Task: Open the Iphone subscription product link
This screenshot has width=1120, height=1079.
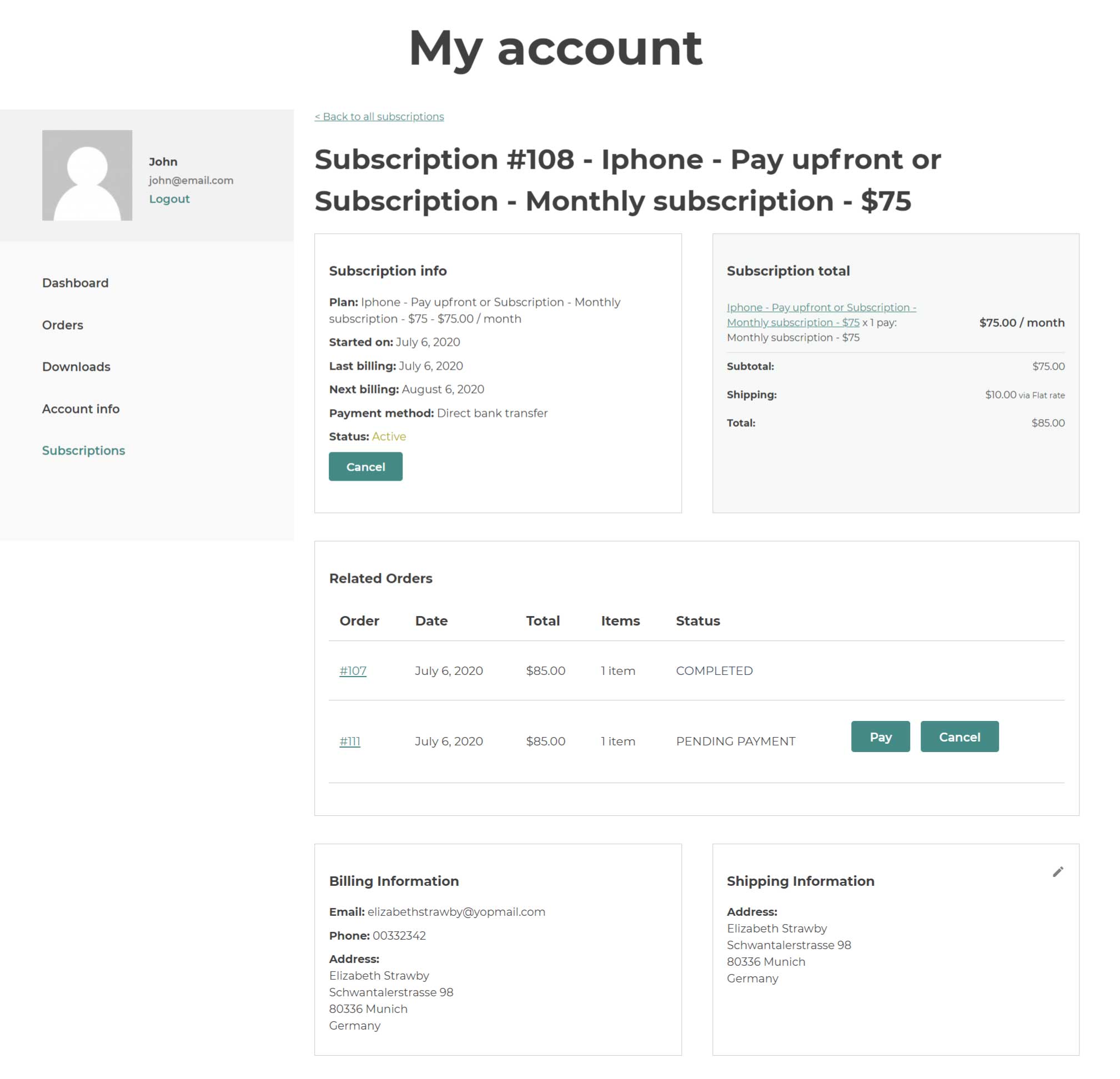Action: click(x=821, y=315)
